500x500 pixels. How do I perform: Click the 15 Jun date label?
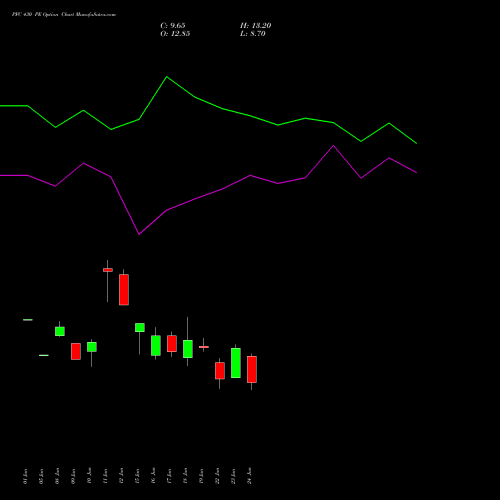(137, 476)
